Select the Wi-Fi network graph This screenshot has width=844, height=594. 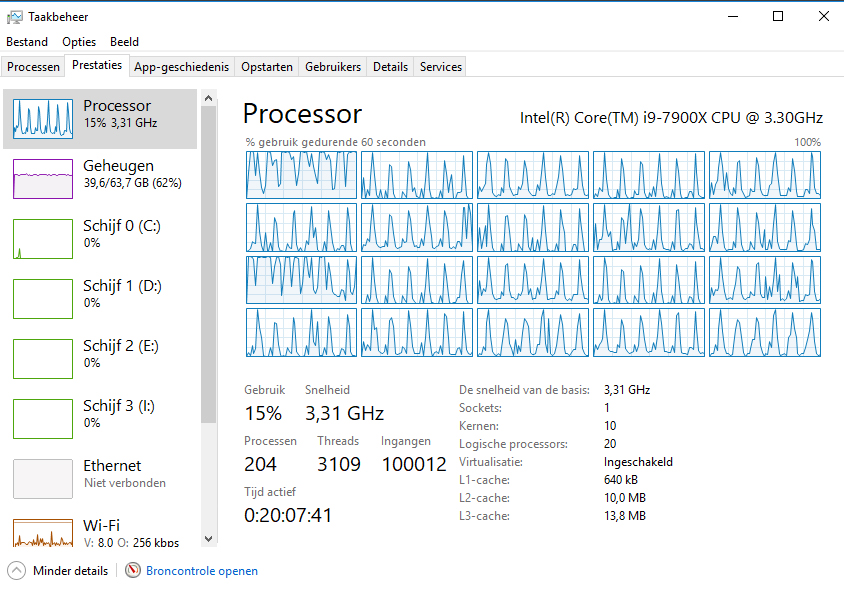click(x=43, y=532)
